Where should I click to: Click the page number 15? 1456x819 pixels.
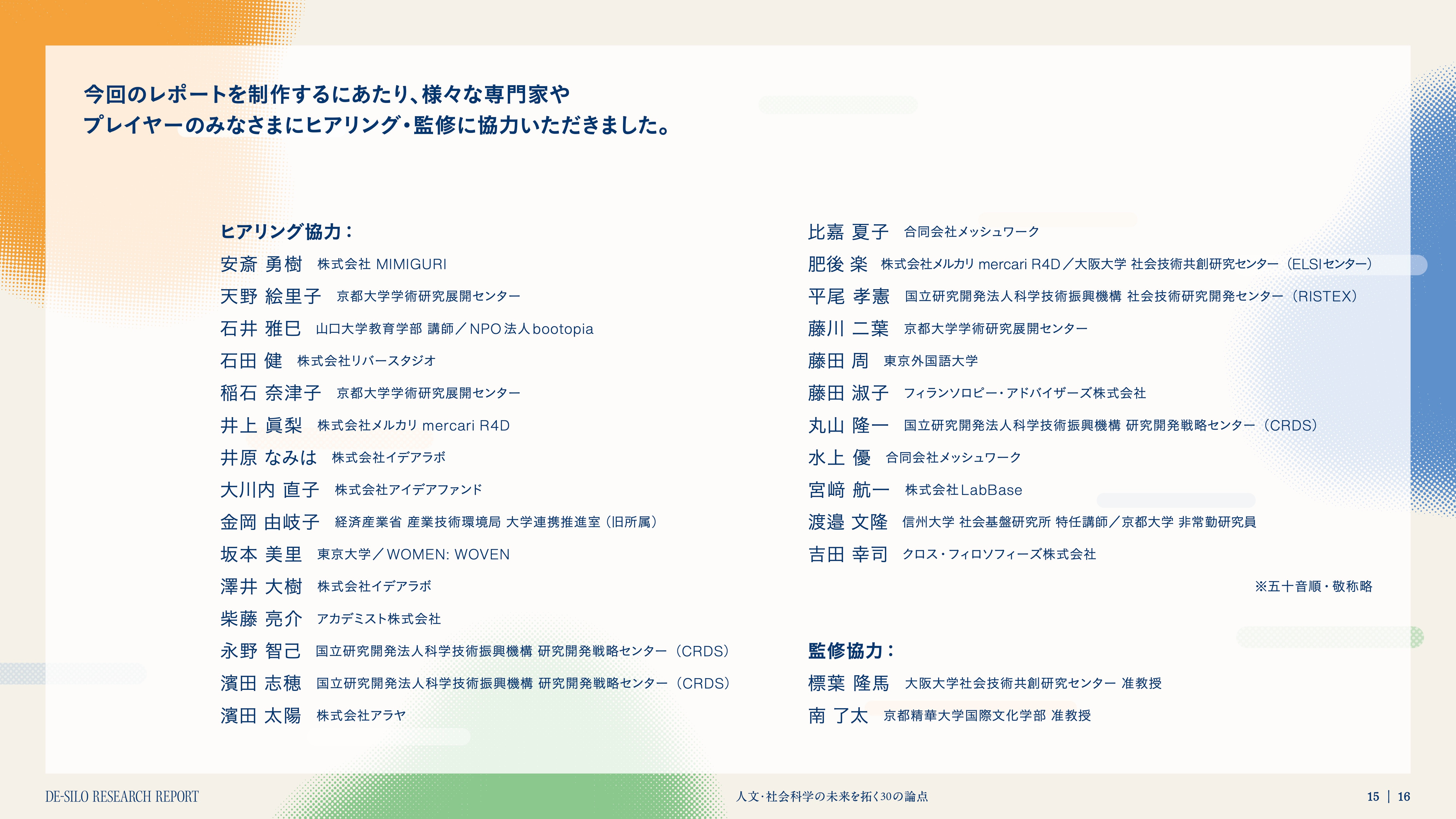pyautogui.click(x=1373, y=797)
